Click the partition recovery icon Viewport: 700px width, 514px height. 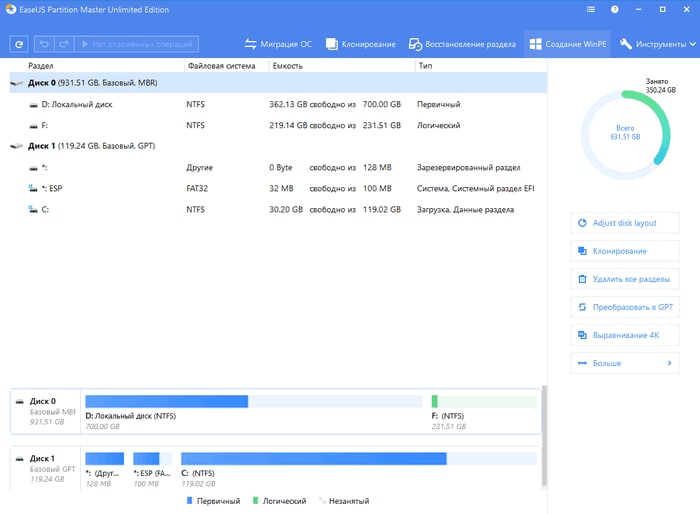coord(415,44)
